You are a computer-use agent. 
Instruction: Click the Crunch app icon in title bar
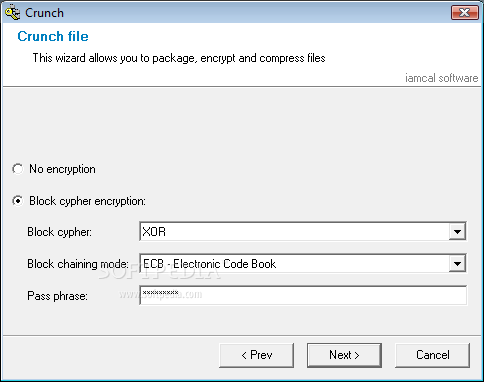[13, 12]
